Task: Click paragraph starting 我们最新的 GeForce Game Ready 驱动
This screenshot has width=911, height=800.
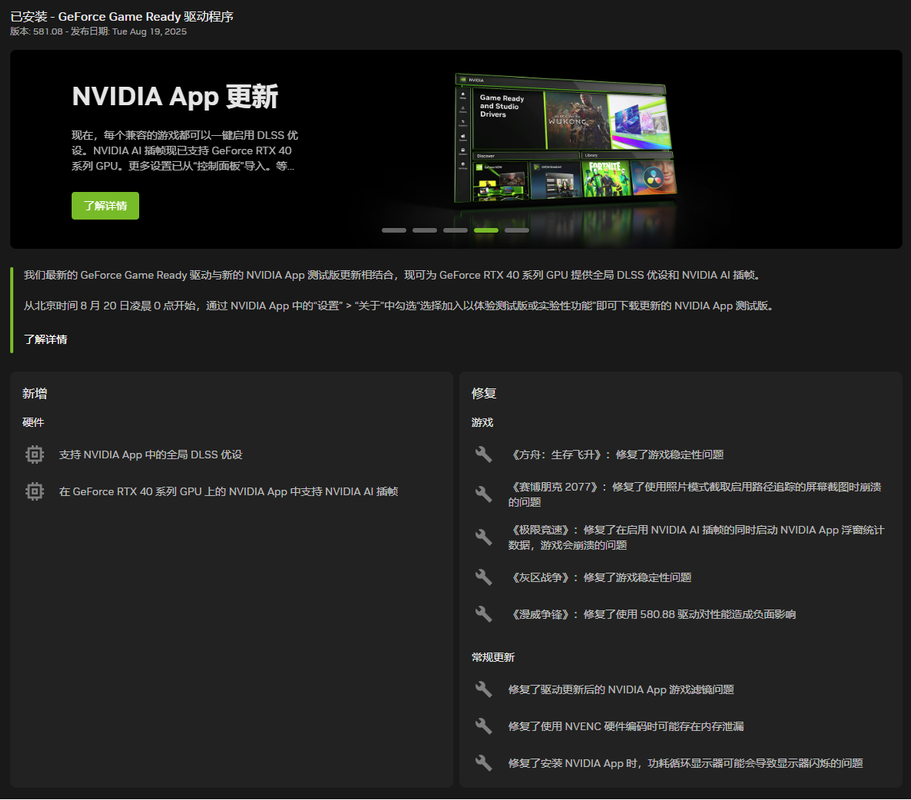Action: [392, 275]
